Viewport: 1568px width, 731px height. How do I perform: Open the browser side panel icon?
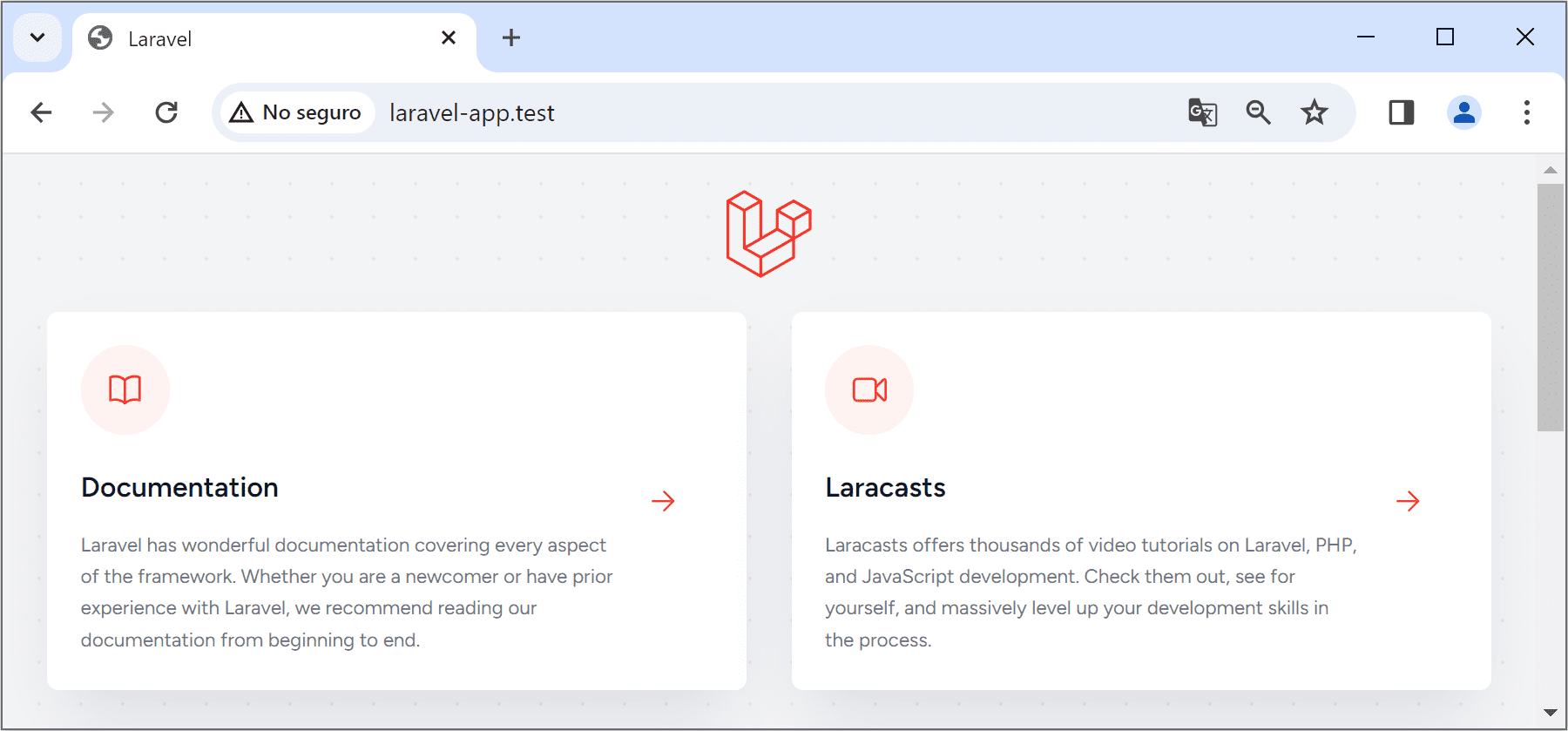pos(1400,112)
